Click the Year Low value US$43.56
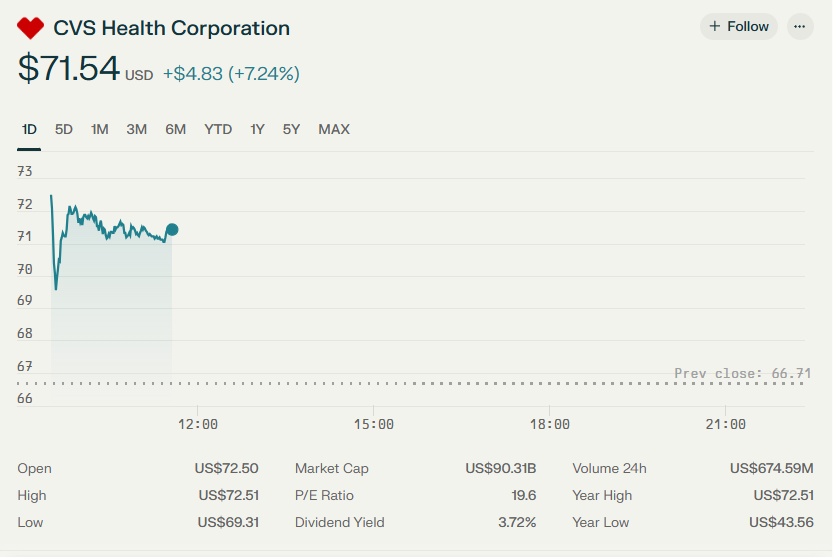Screen dimensions: 833x557 tap(781, 522)
